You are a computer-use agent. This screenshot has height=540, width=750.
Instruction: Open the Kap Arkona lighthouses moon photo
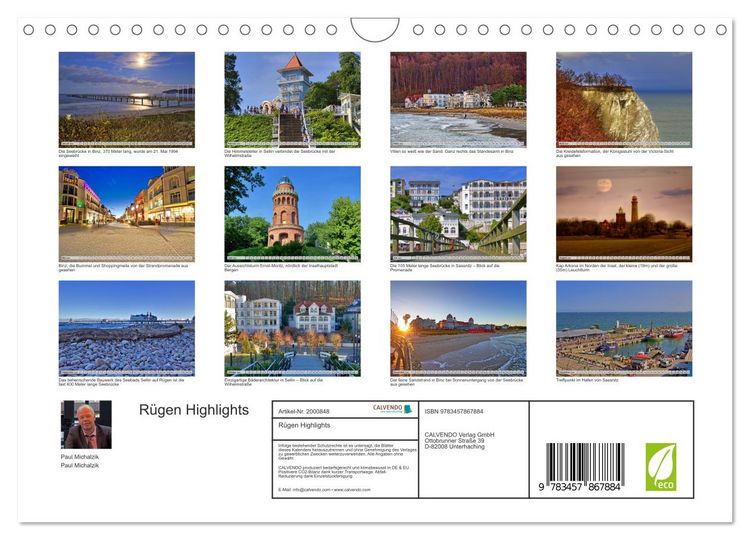click(624, 214)
